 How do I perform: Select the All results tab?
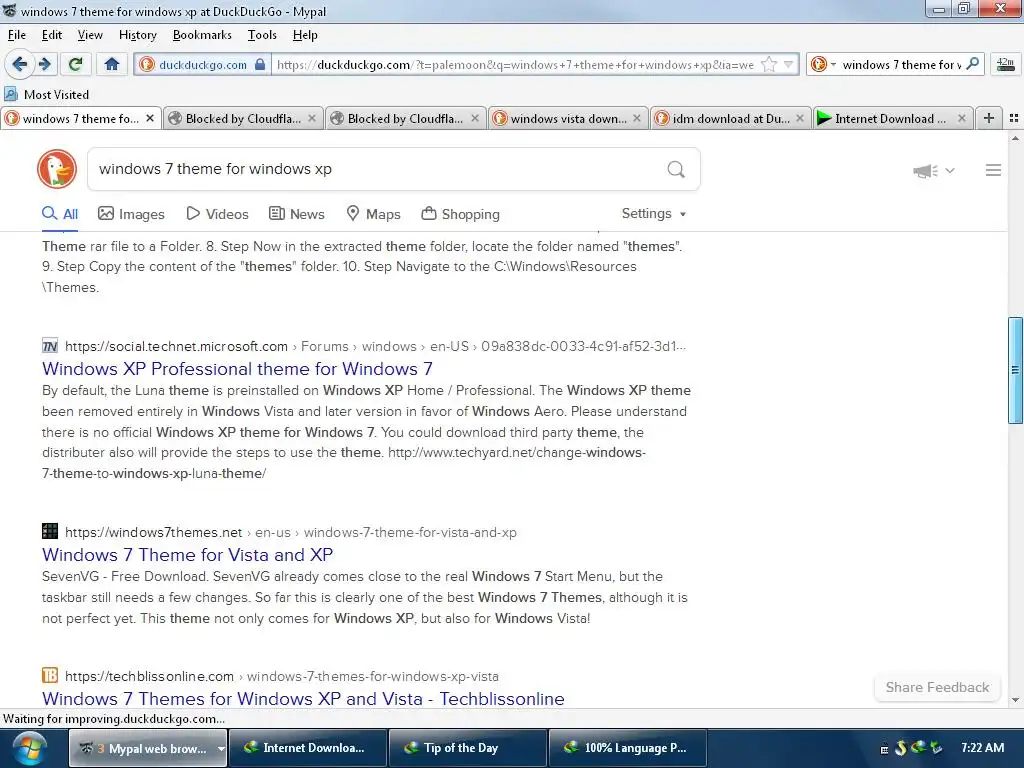pos(60,214)
